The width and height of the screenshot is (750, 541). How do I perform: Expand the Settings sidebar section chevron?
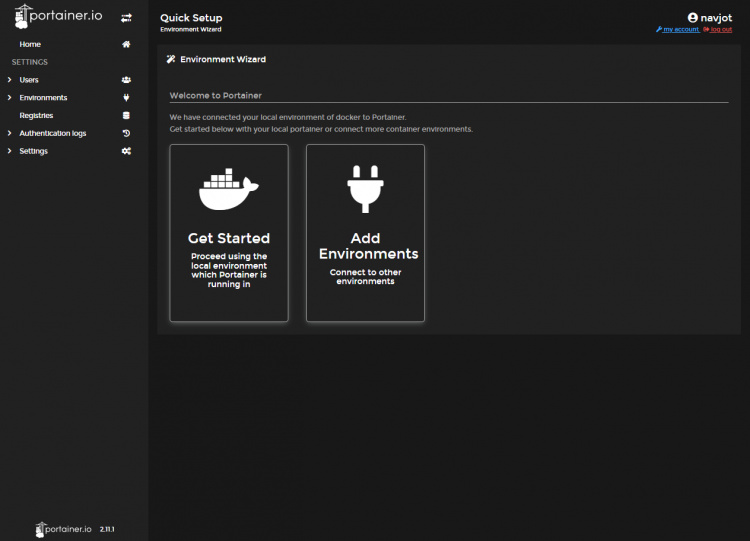pos(9,151)
